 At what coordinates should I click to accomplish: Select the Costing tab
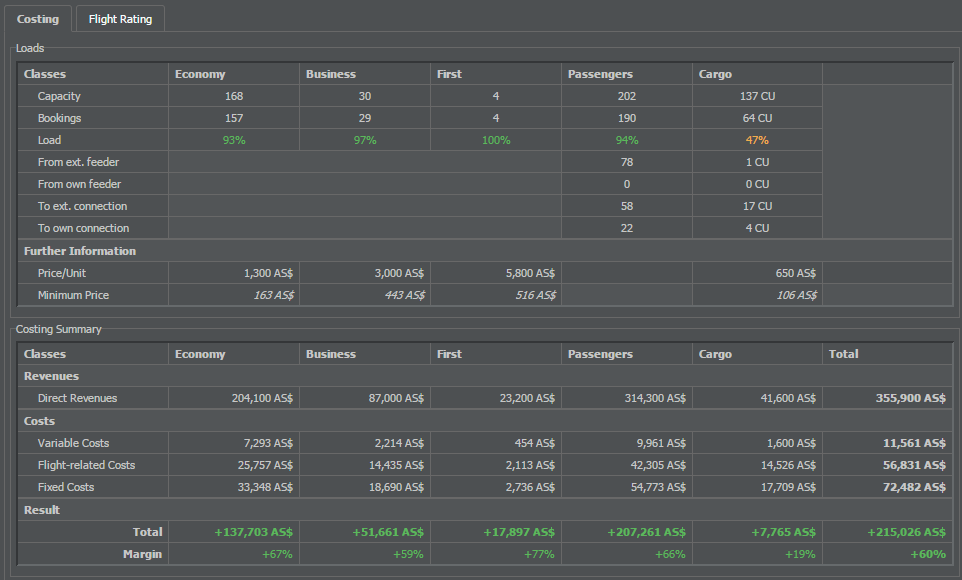(x=38, y=19)
